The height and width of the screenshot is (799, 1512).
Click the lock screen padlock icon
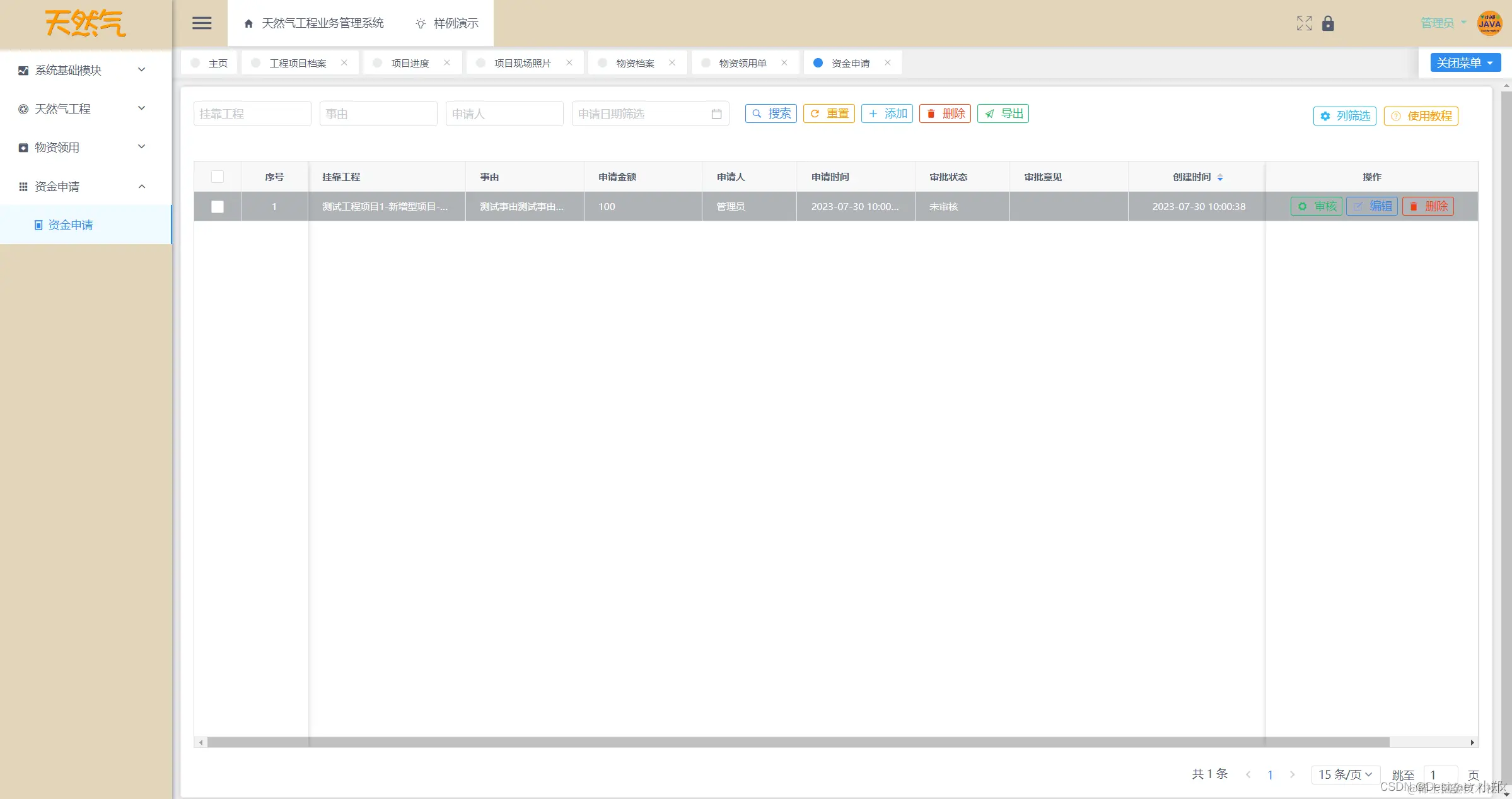1328,23
